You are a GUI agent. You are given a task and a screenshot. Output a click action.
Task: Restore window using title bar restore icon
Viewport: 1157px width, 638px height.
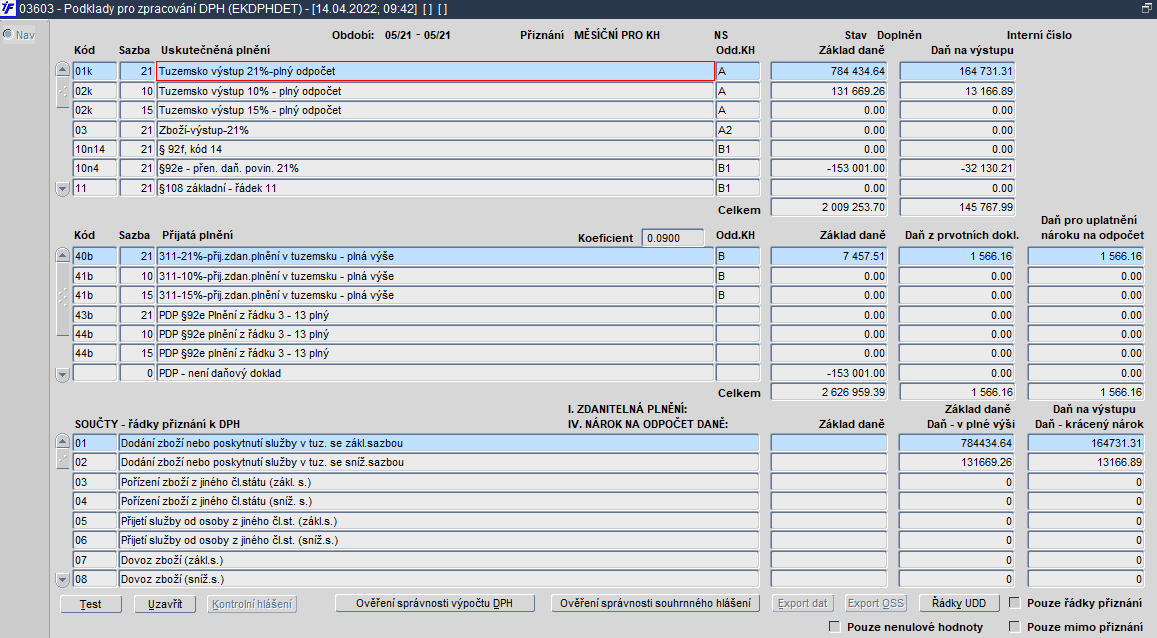click(x=1147, y=9)
